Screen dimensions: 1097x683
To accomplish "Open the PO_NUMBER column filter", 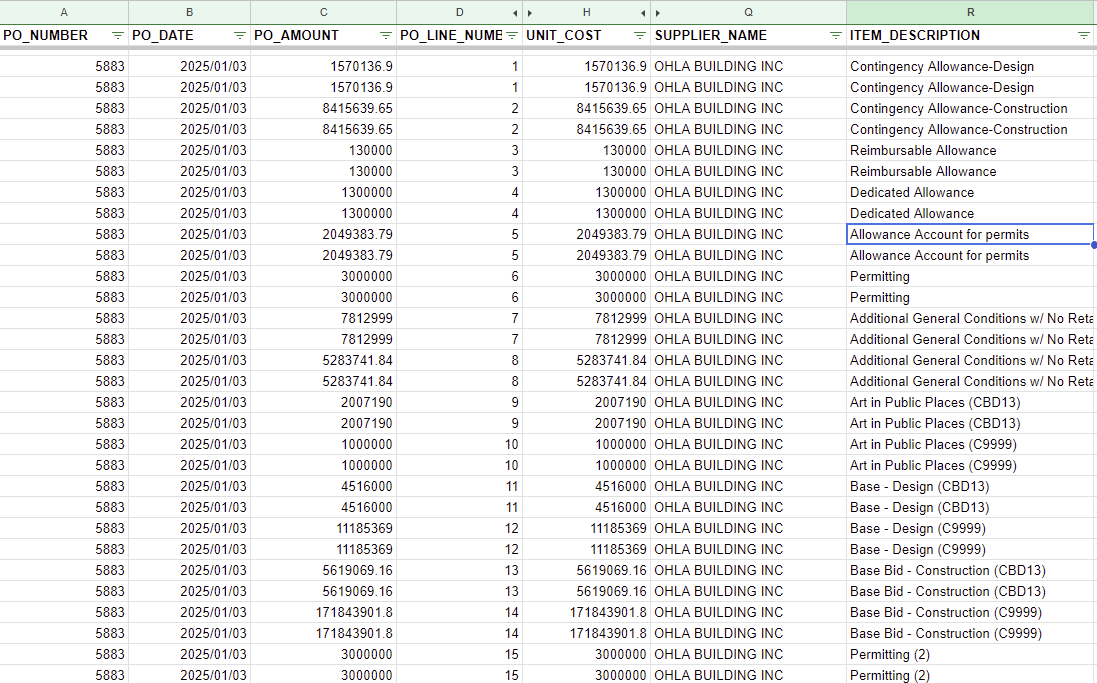I will (118, 35).
